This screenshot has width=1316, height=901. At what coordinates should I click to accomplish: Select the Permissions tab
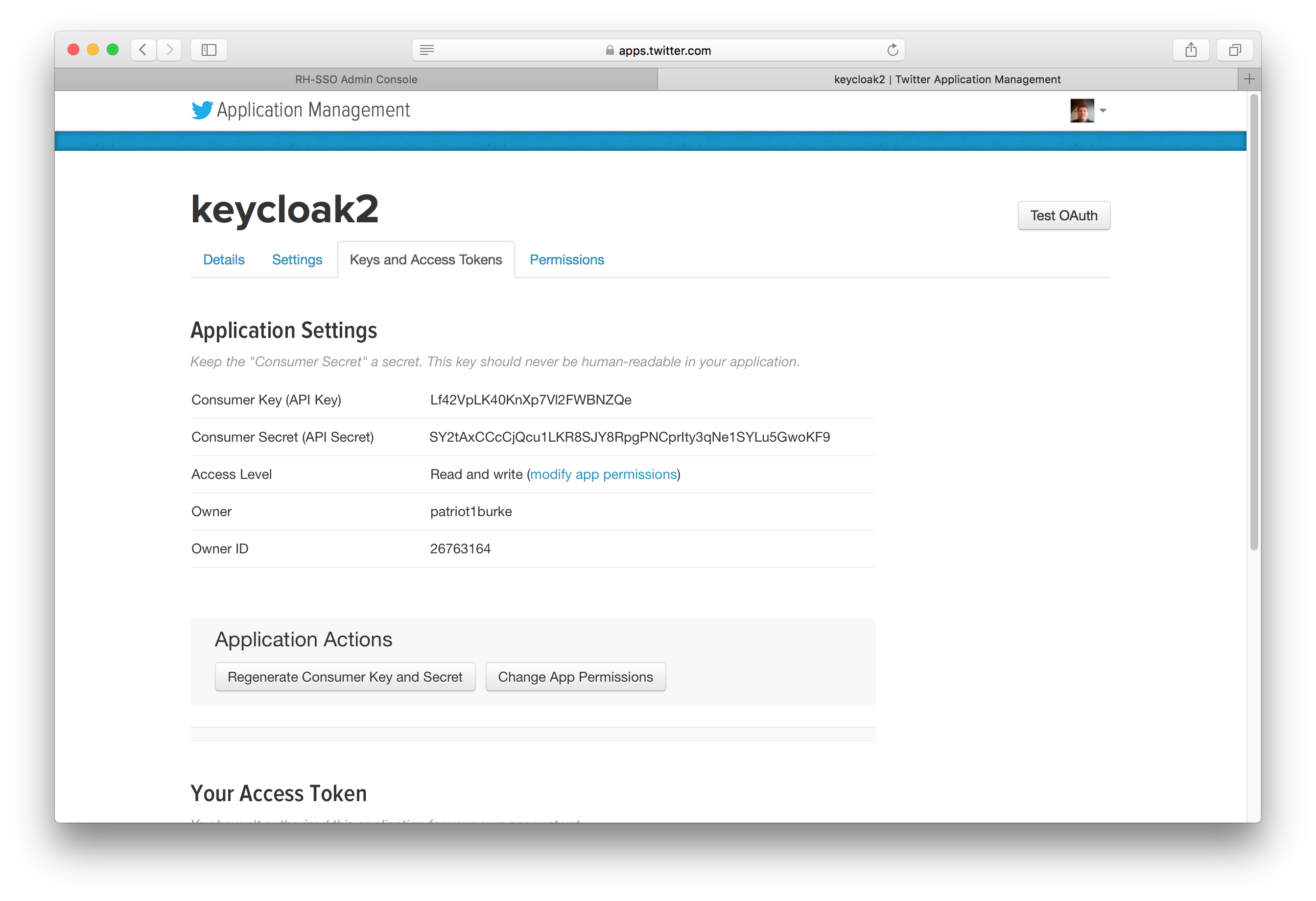(566, 260)
